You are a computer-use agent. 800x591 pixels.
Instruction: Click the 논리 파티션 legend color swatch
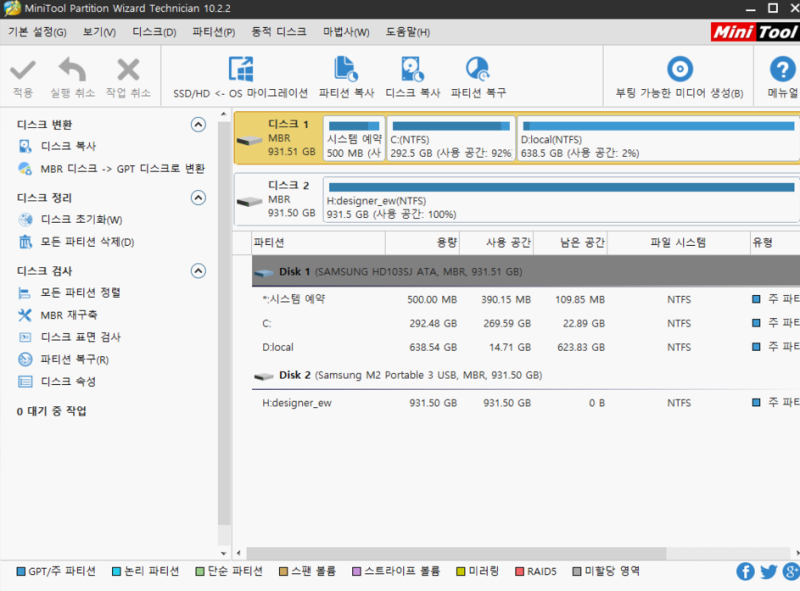(116, 572)
